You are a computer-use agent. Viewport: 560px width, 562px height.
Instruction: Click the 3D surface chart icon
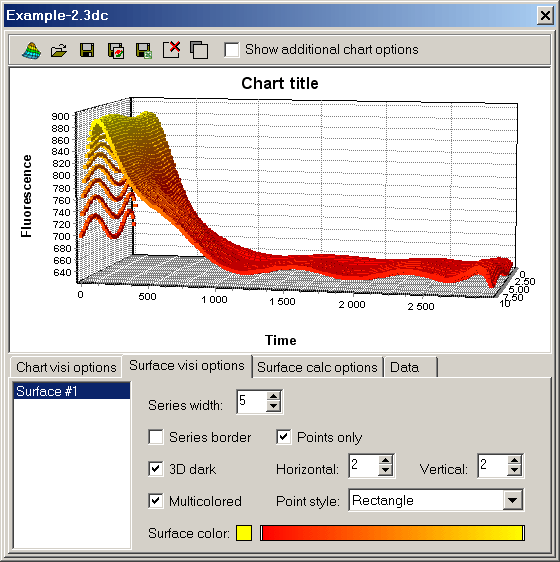(31, 50)
